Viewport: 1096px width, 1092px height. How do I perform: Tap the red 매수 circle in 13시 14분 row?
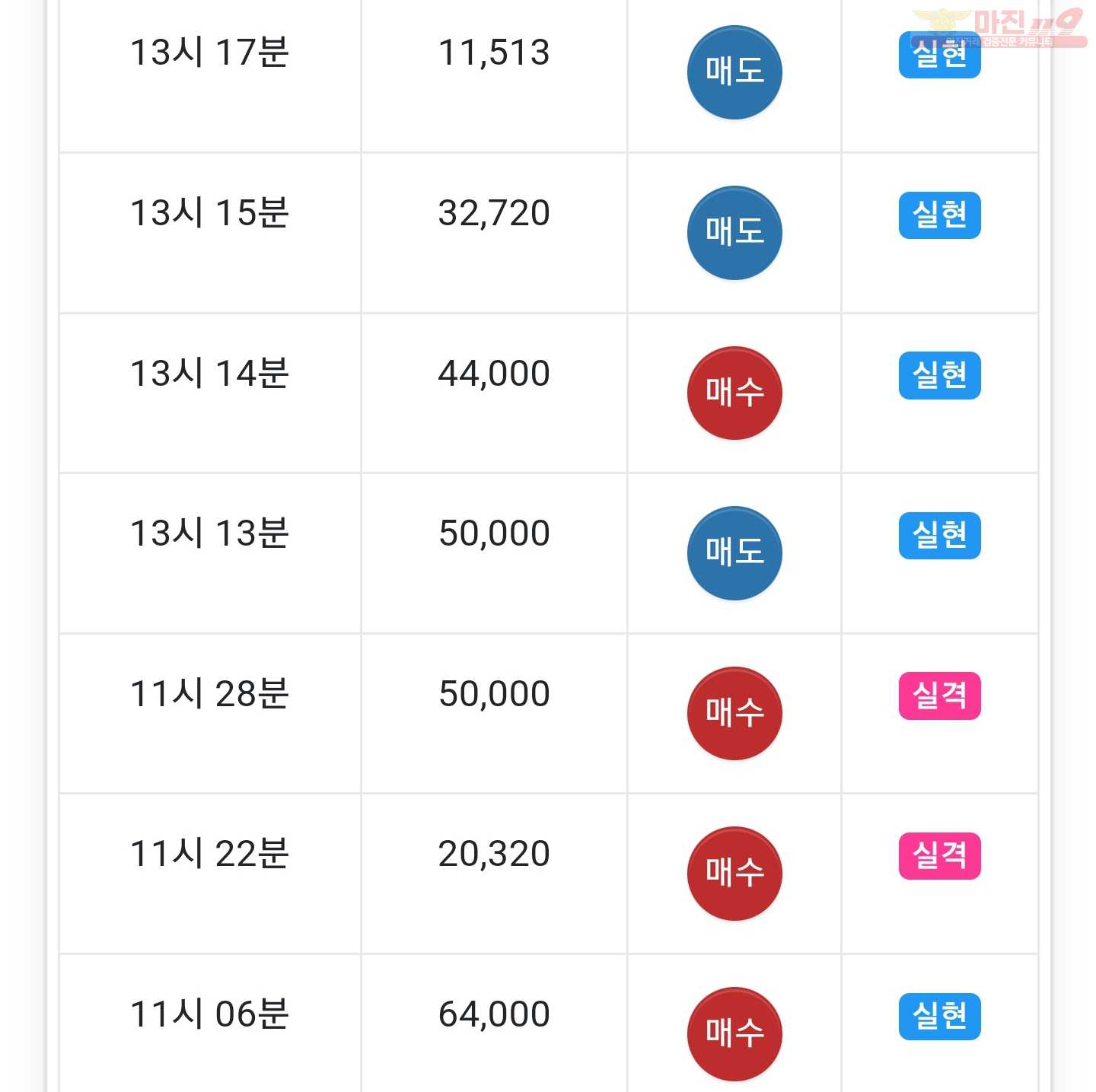pos(734,393)
